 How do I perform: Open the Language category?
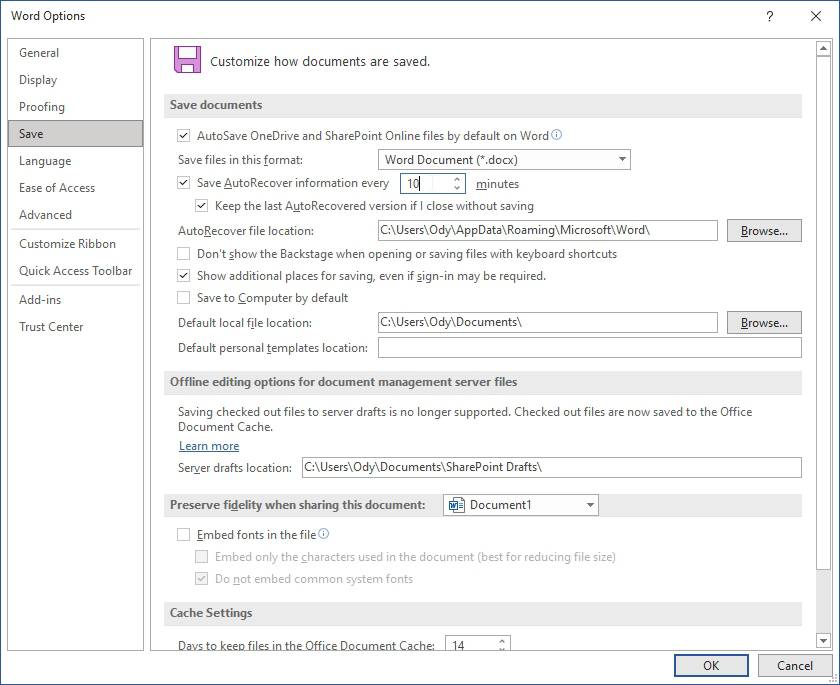pyautogui.click(x=76, y=161)
